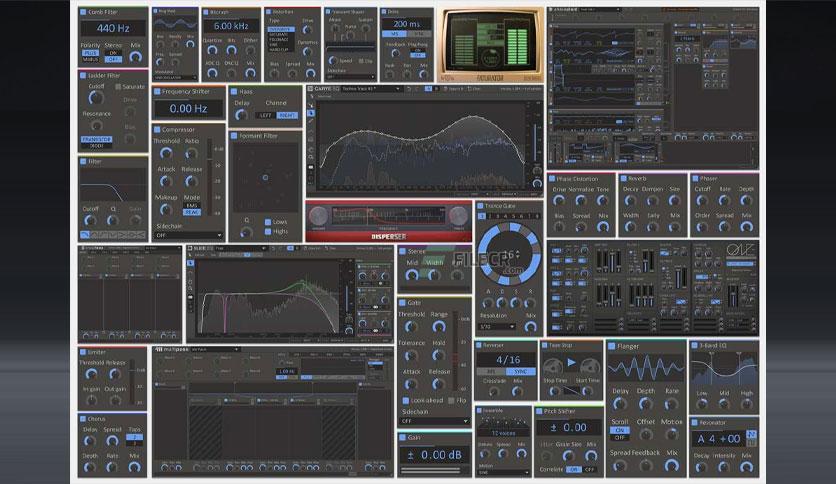This screenshot has height=484, width=836.
Task: Click the Trance Gate enable icon
Action: [x=481, y=205]
